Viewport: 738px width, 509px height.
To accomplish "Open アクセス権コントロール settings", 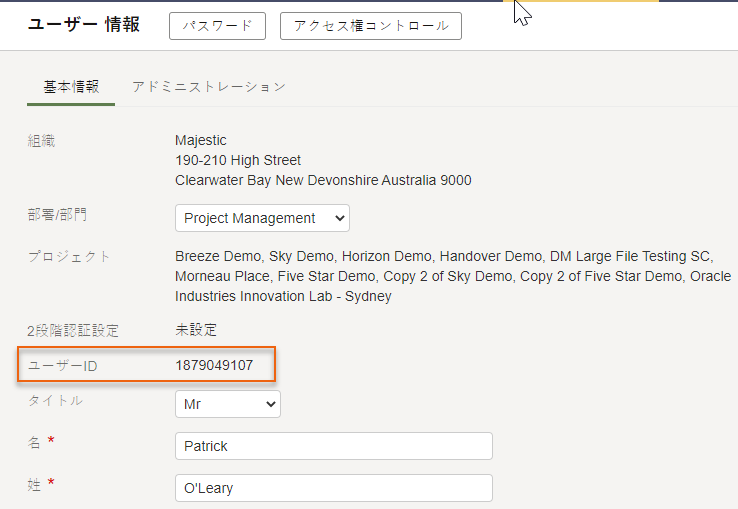I will click(x=371, y=26).
